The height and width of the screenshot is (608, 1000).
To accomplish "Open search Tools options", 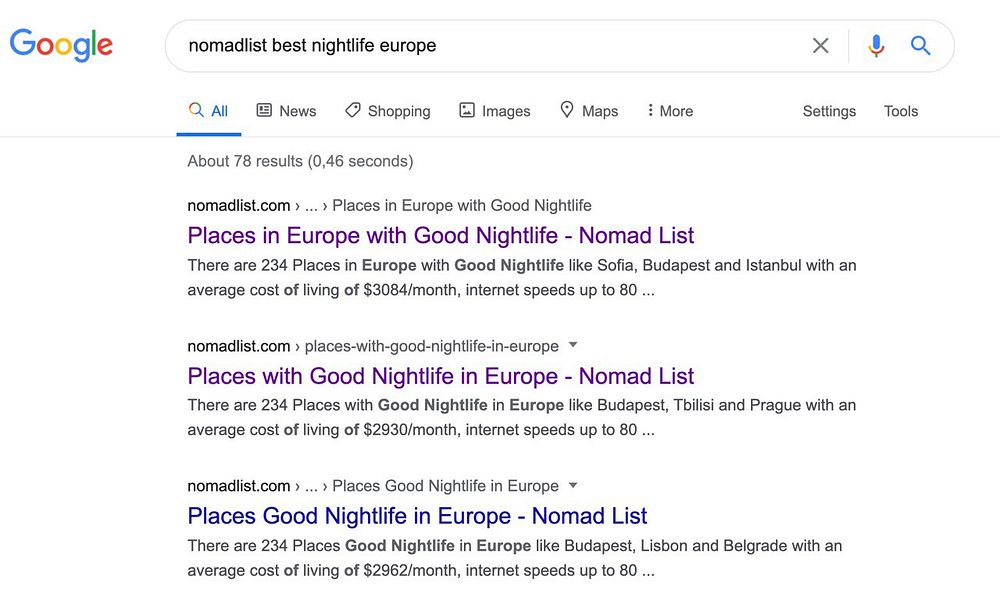I will coord(900,111).
